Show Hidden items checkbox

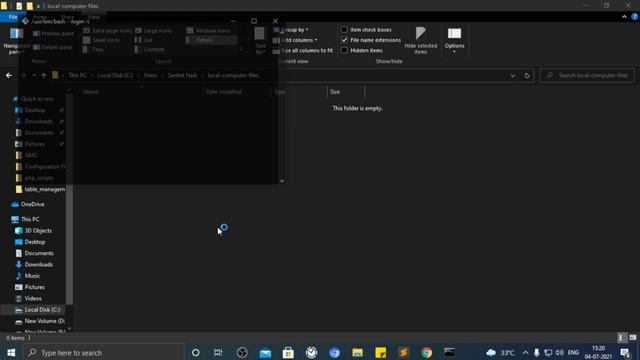pos(344,50)
